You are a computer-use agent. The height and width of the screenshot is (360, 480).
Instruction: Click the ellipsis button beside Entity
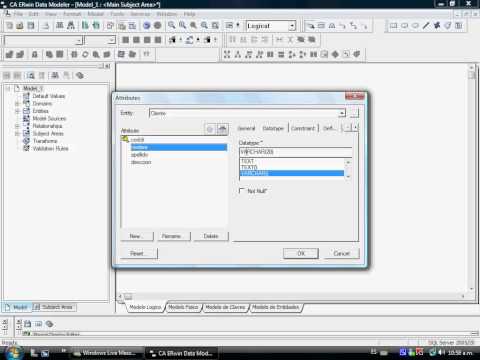(354, 113)
